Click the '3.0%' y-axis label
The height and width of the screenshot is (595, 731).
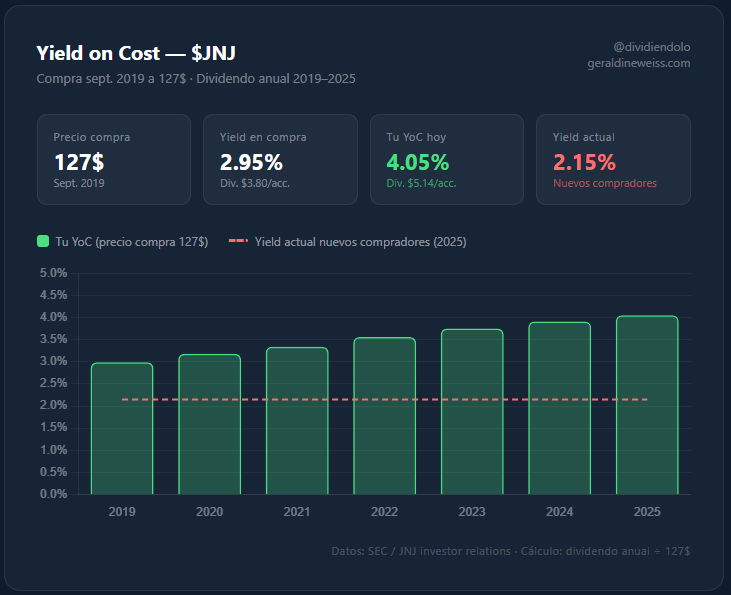click(54, 361)
